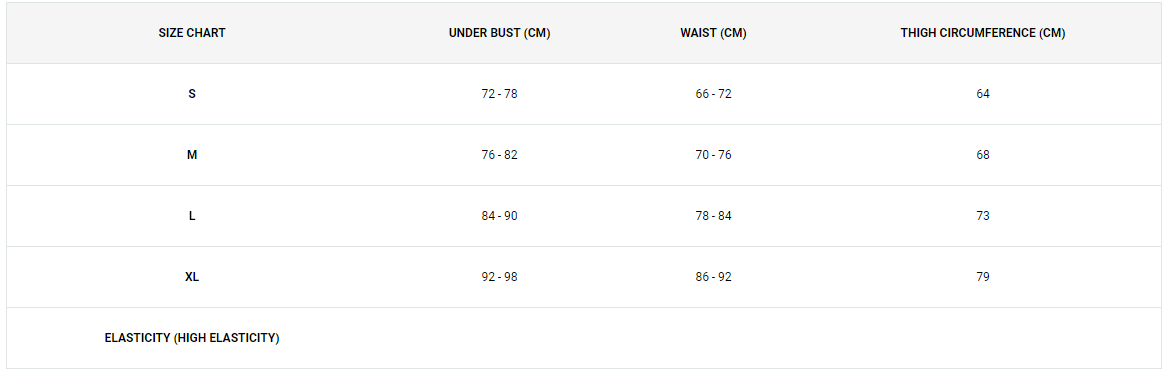Click thigh circumference value 79
Viewport: 1170px width, 373px height.
[983, 277]
